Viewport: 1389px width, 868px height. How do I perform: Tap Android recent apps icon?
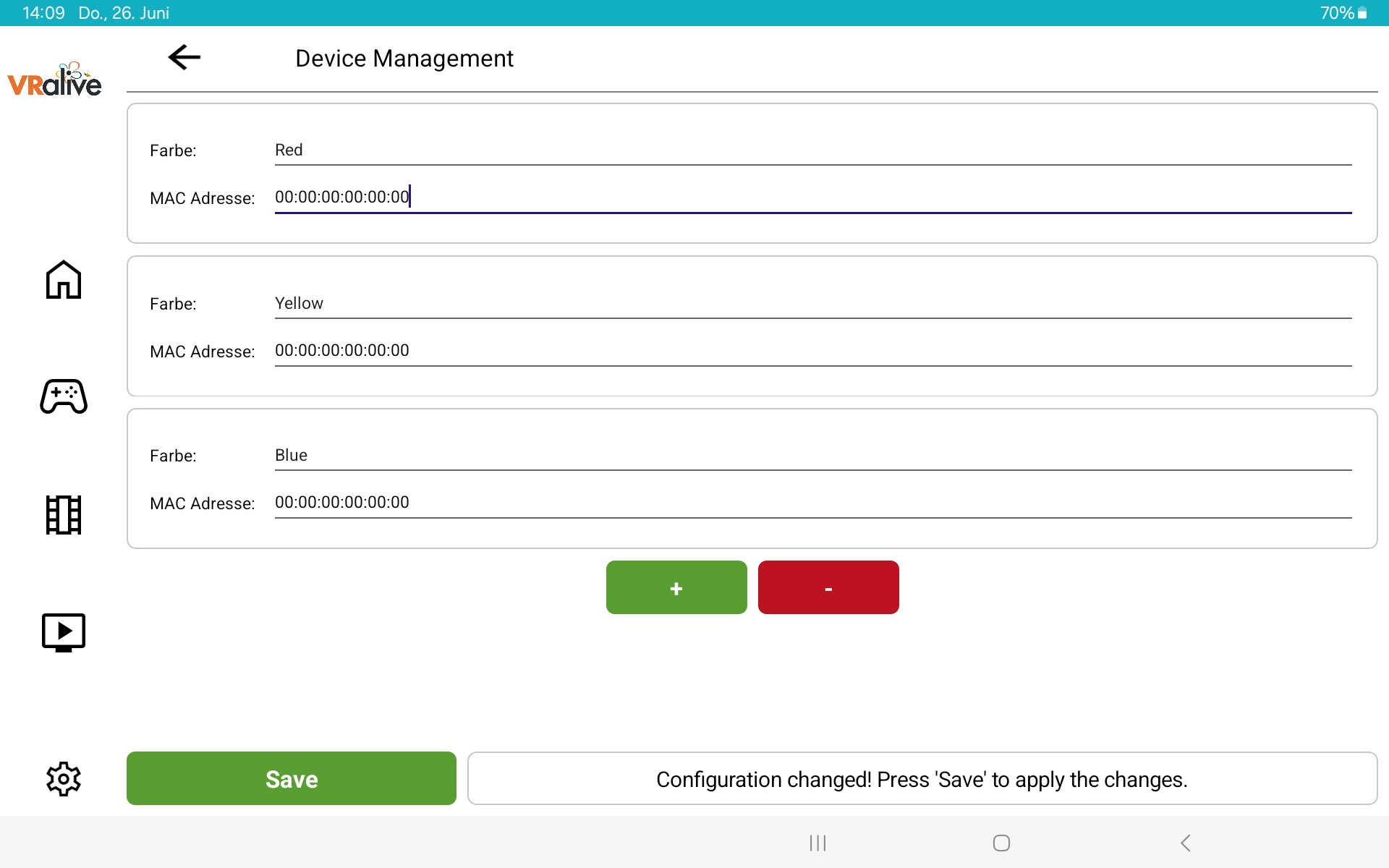[x=817, y=843]
